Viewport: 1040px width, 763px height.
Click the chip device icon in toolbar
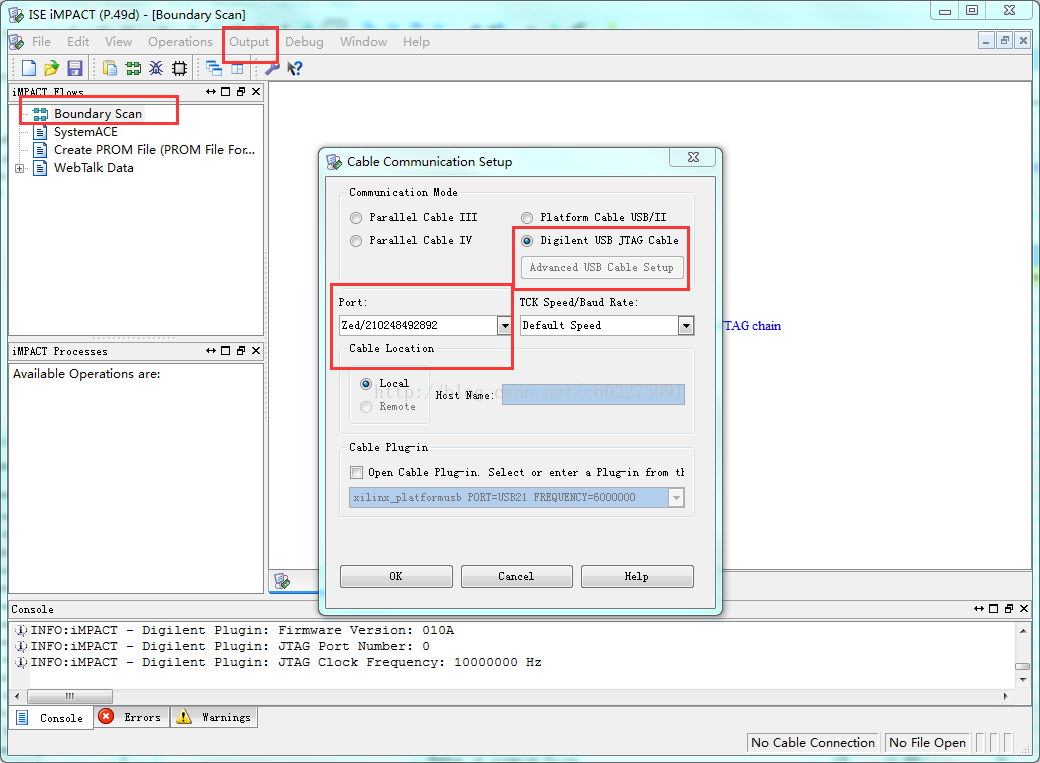point(179,68)
